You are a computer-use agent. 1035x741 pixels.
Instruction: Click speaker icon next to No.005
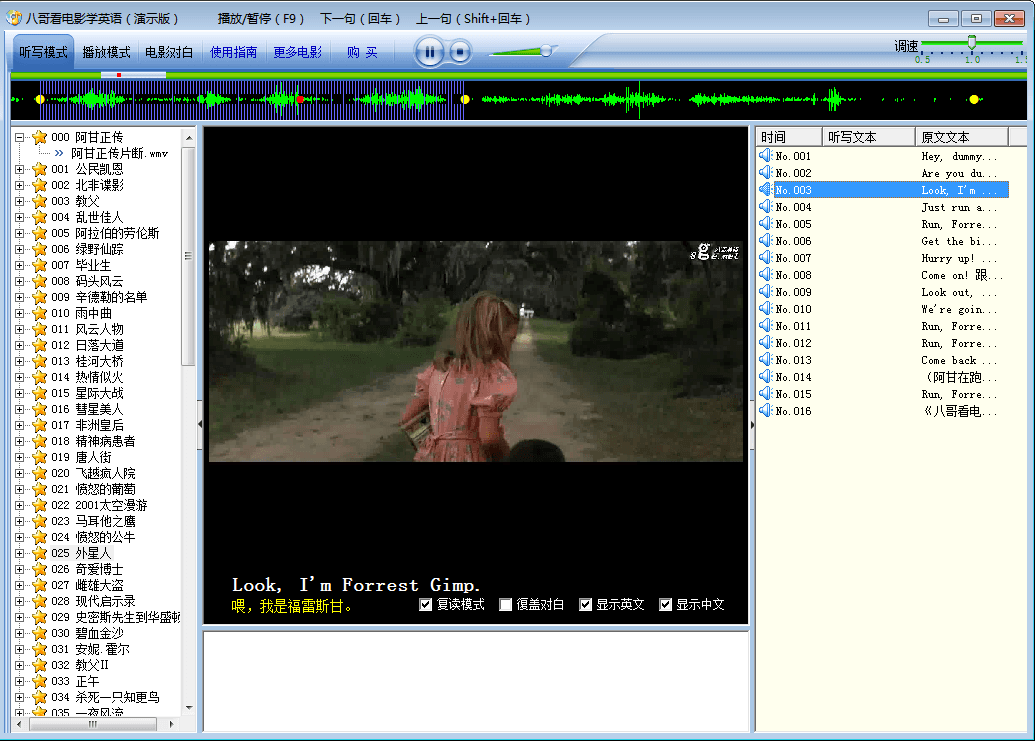[765, 224]
